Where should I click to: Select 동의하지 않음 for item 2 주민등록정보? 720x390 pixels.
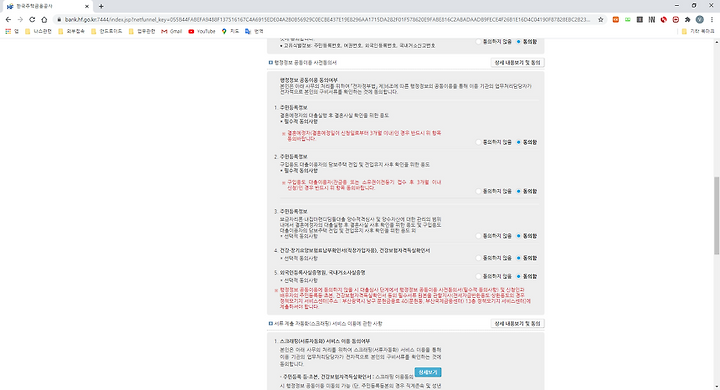tap(478, 191)
